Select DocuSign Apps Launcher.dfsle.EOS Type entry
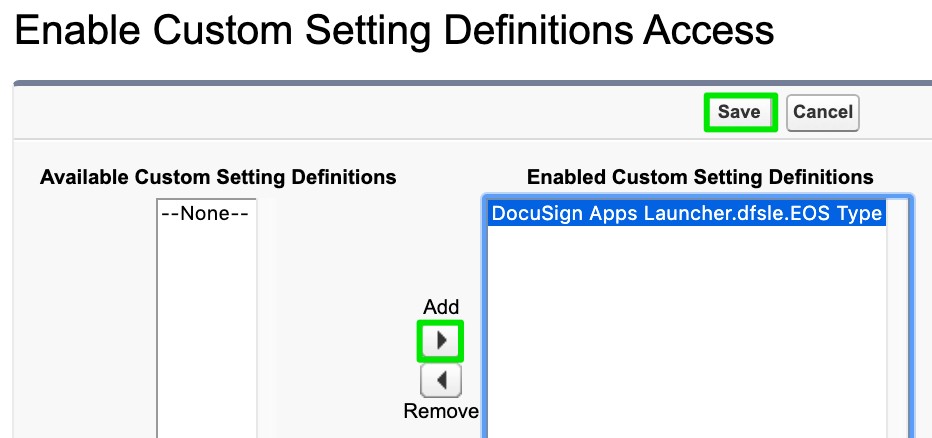932x438 pixels. tap(686, 213)
